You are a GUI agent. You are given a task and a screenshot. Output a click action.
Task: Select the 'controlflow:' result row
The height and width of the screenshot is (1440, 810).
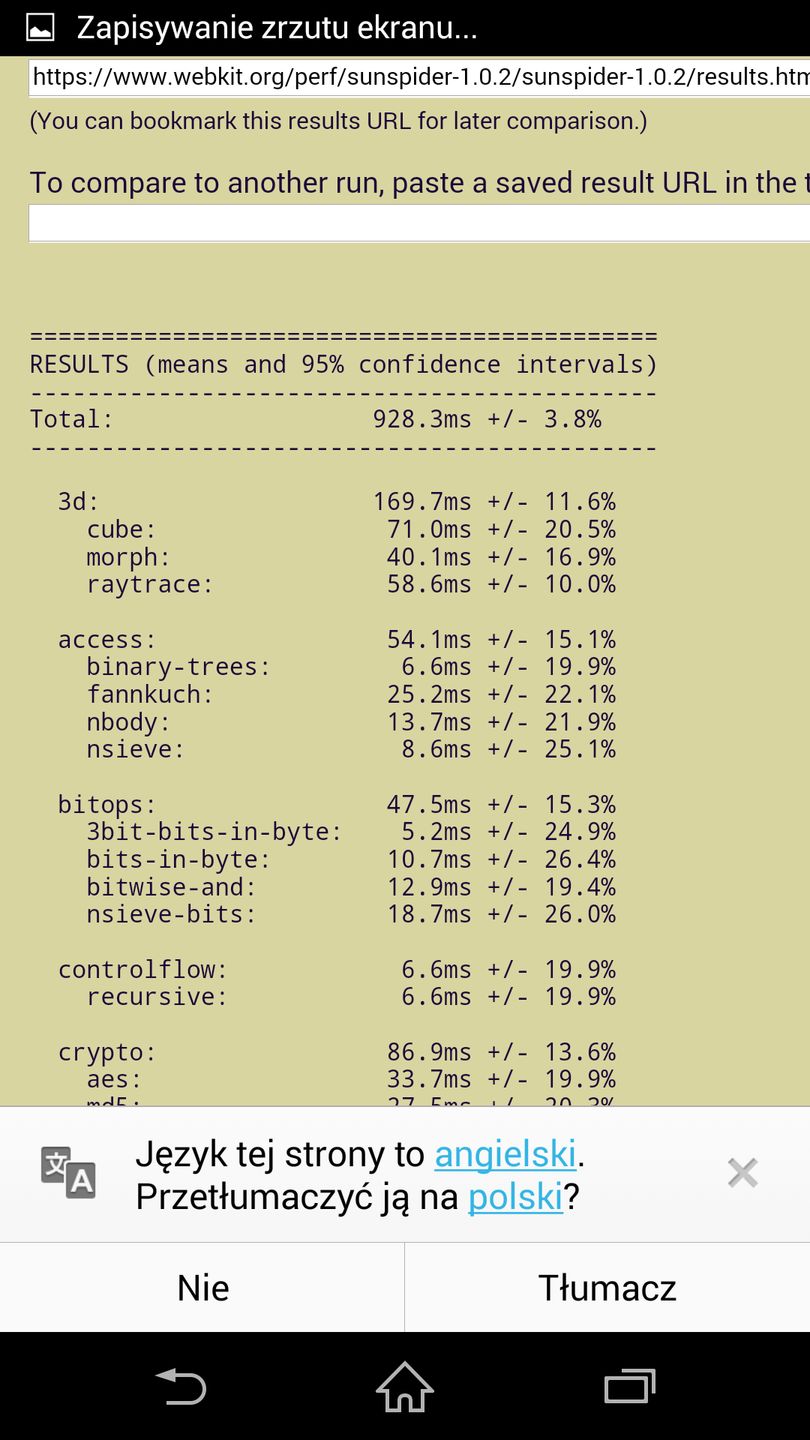(336, 969)
